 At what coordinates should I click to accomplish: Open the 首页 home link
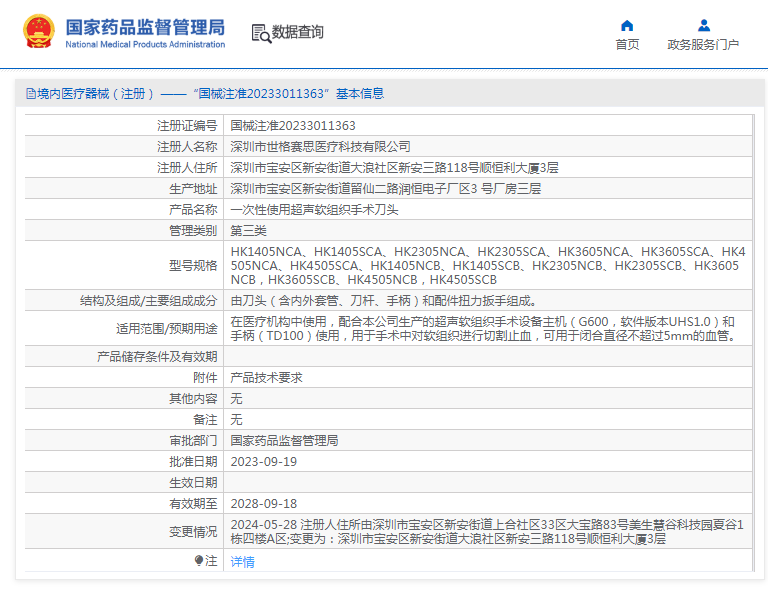627,45
